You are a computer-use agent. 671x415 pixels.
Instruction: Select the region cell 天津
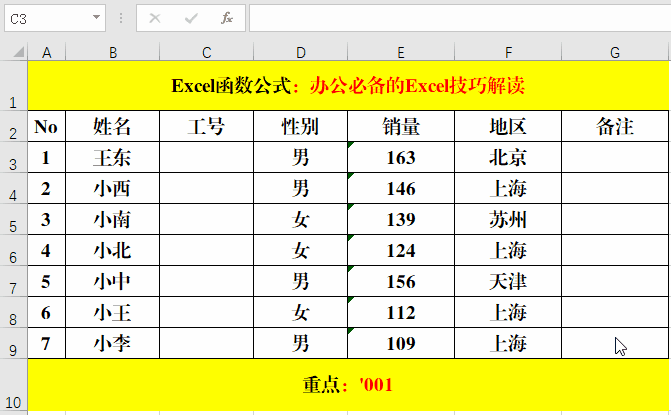click(508, 282)
